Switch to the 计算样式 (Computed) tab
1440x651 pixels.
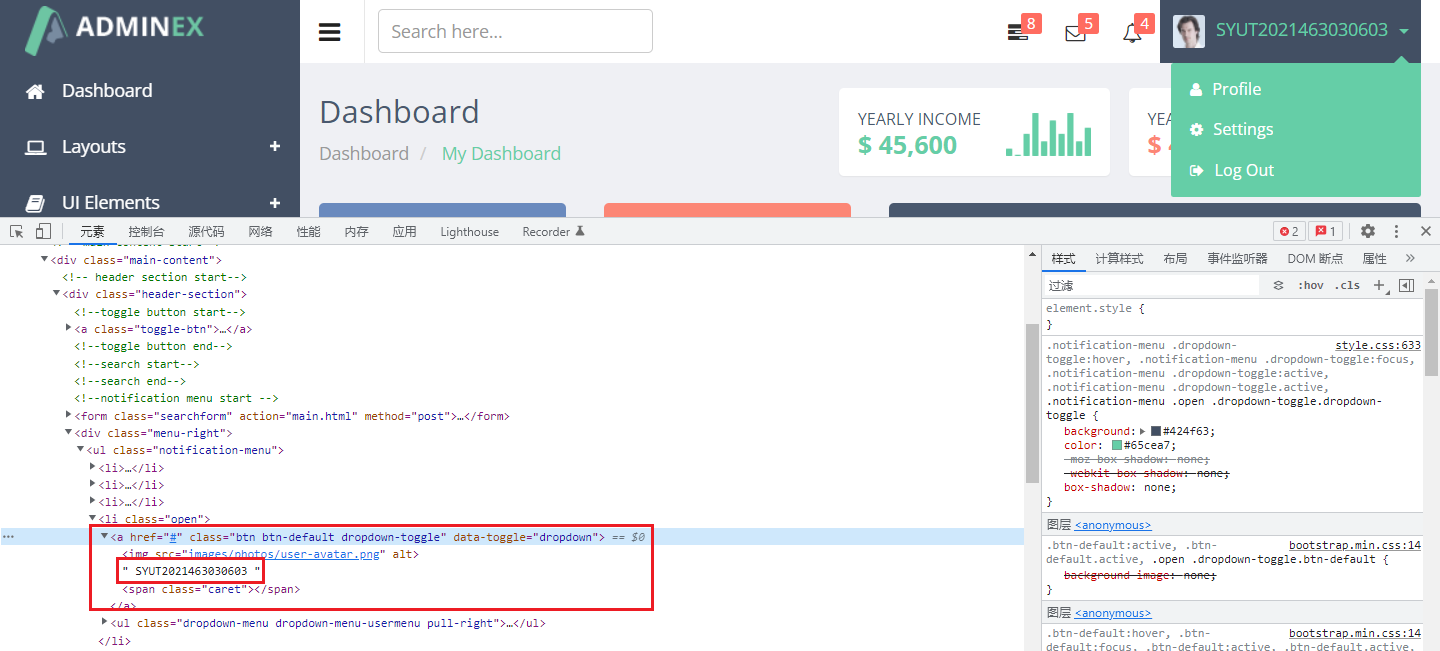[x=1119, y=258]
